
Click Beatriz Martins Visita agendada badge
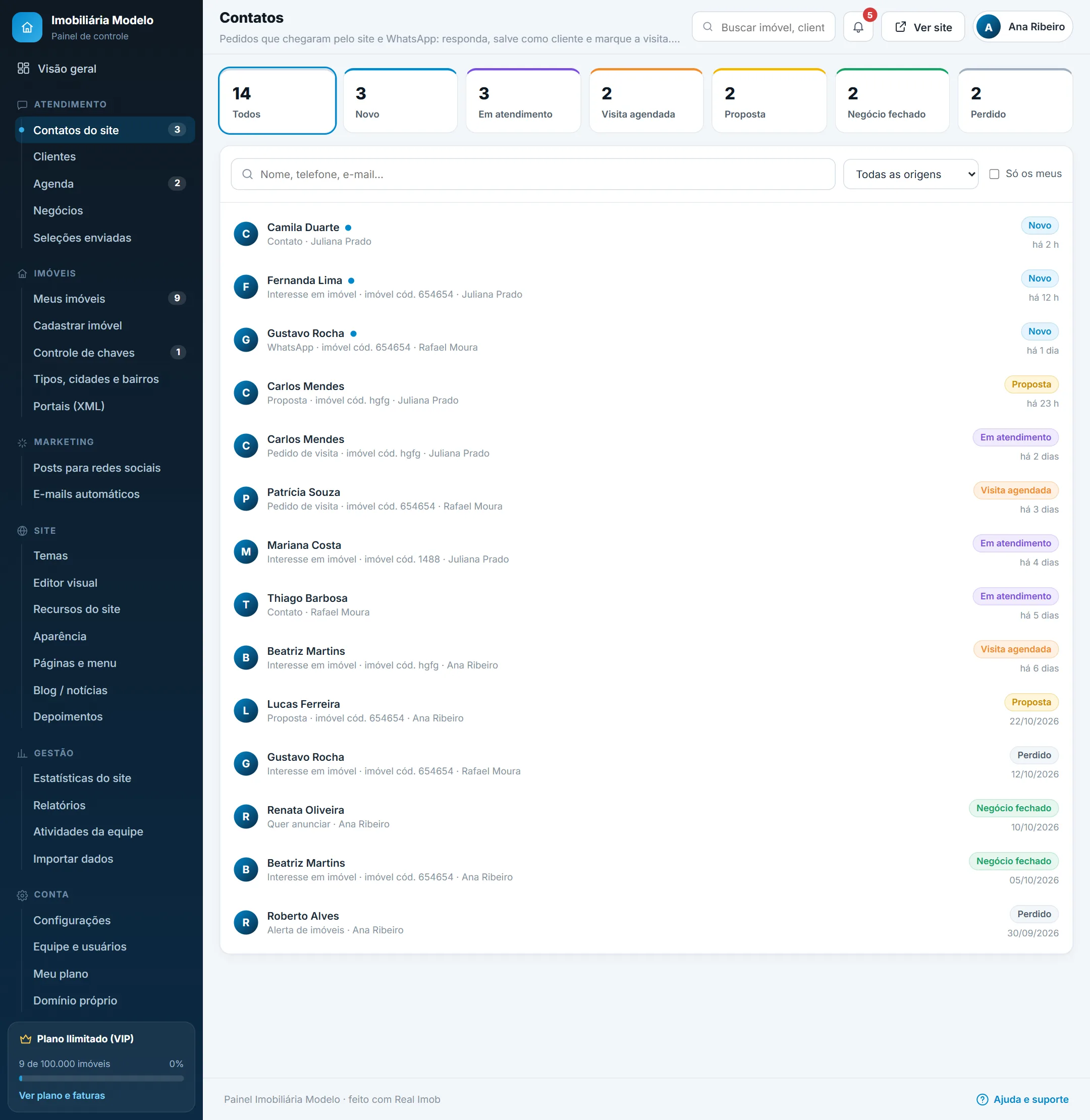1016,650
